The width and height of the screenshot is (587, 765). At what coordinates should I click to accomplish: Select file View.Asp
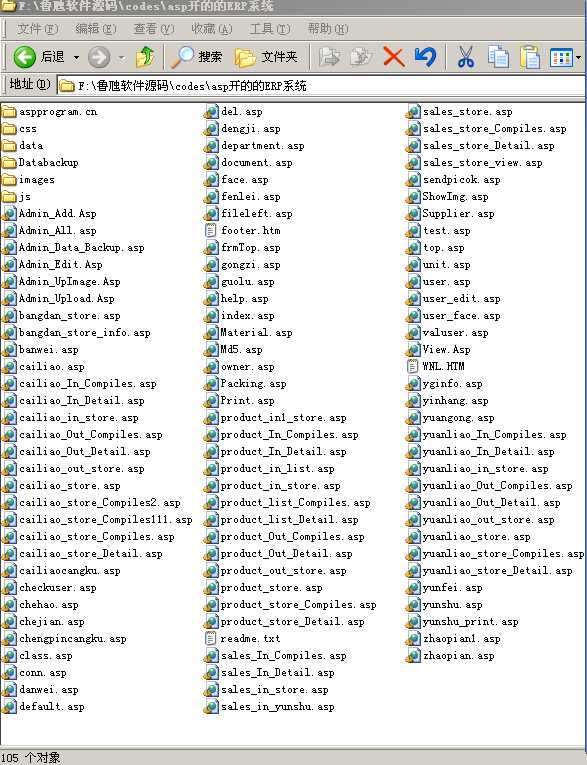coord(438,350)
